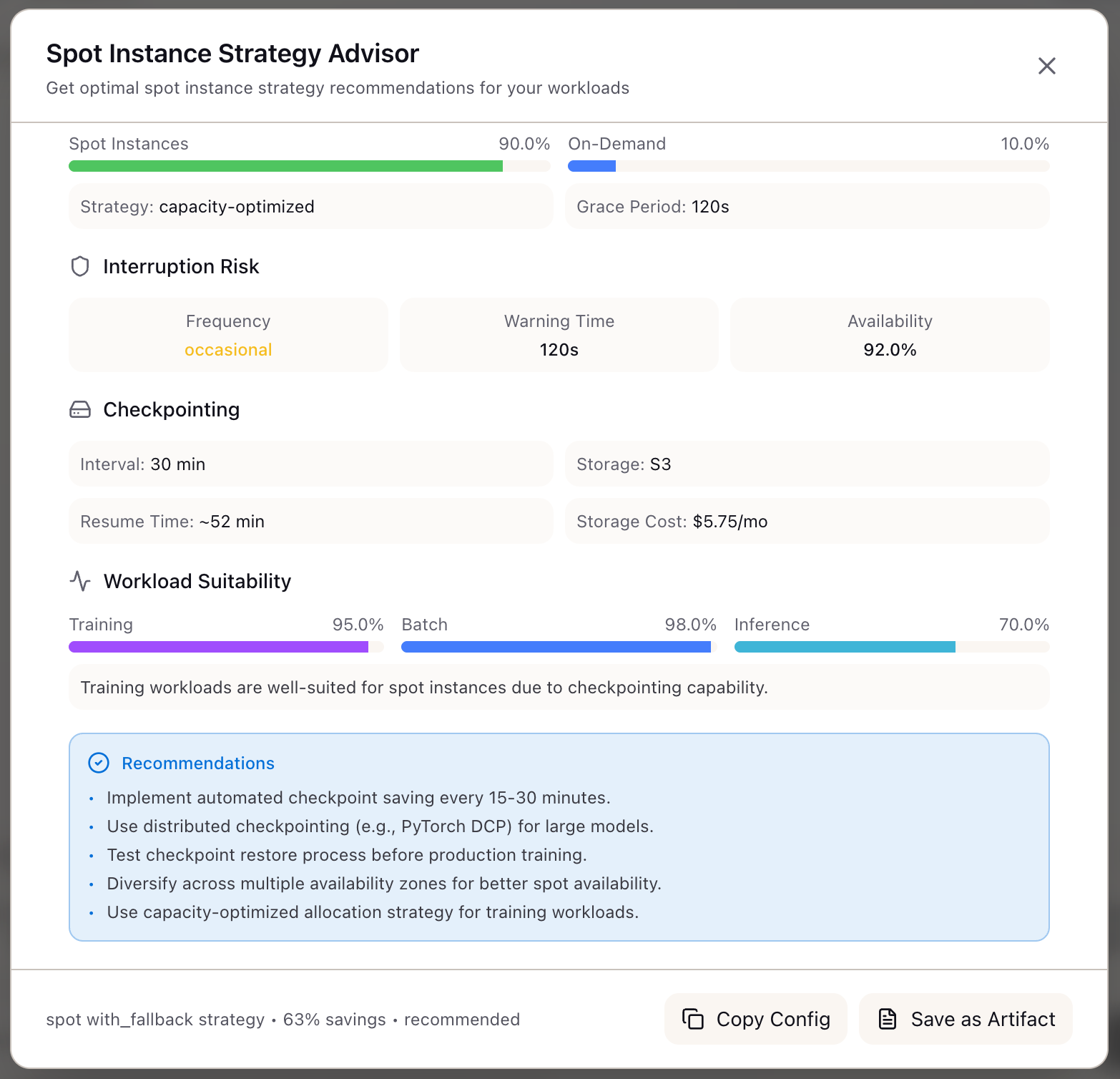Click the Checkpointing disk icon

(x=80, y=409)
